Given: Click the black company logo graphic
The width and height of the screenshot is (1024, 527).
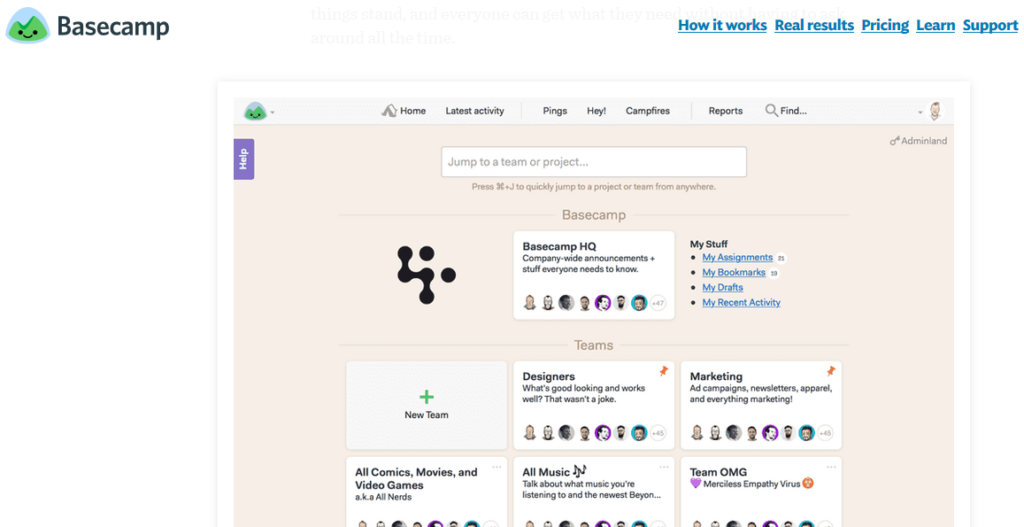Looking at the screenshot, I should [x=426, y=275].
